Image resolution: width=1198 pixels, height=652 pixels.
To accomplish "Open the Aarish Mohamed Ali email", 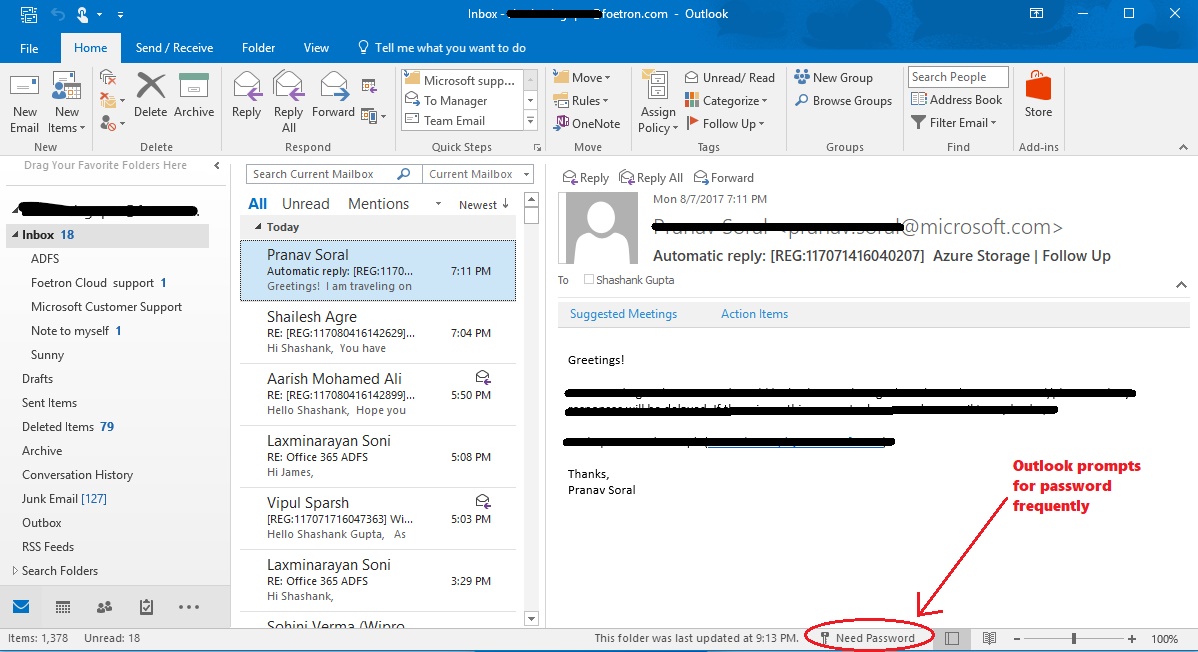I will (378, 394).
